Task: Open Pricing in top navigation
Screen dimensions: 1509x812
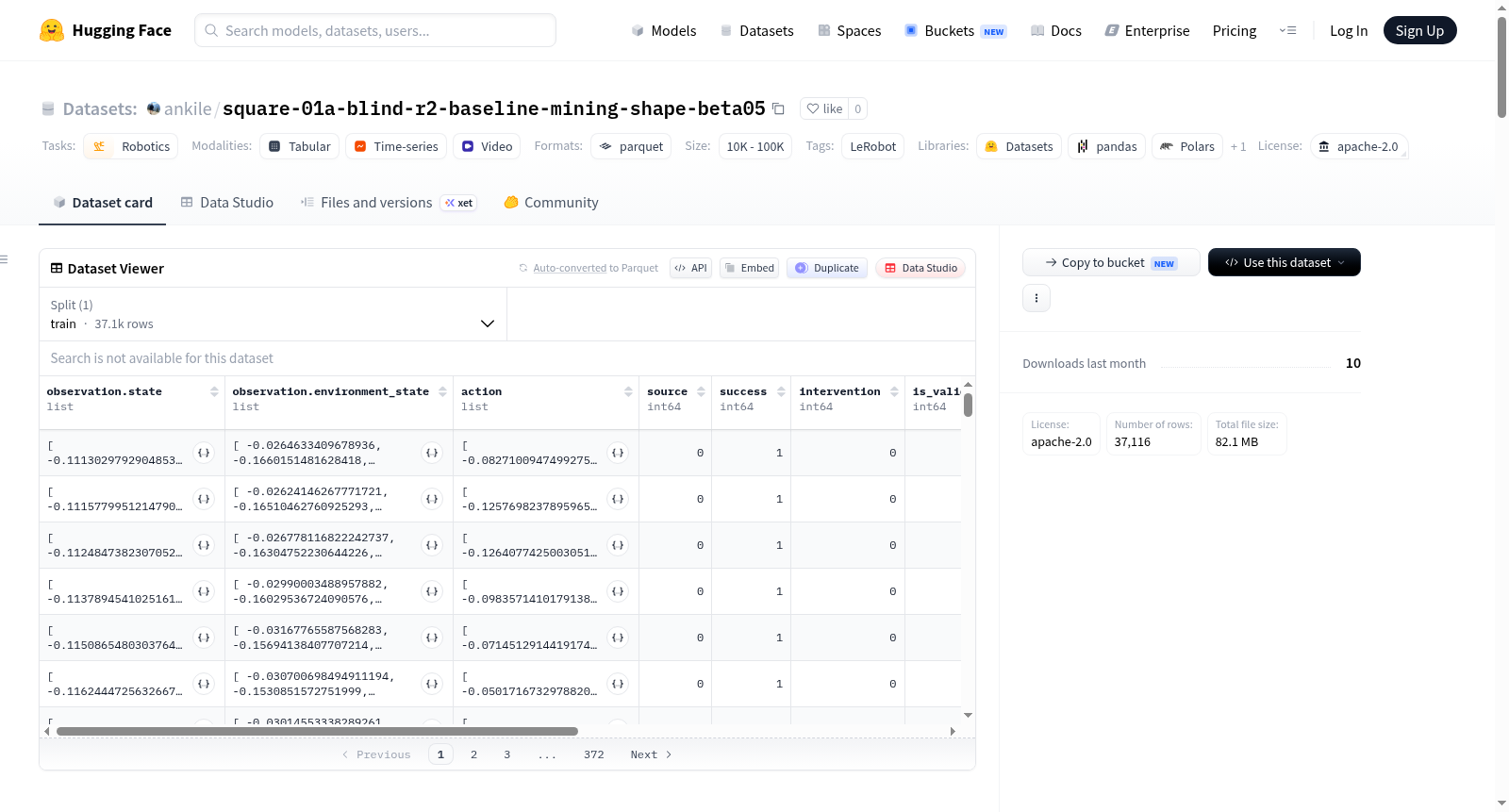Action: [1235, 30]
